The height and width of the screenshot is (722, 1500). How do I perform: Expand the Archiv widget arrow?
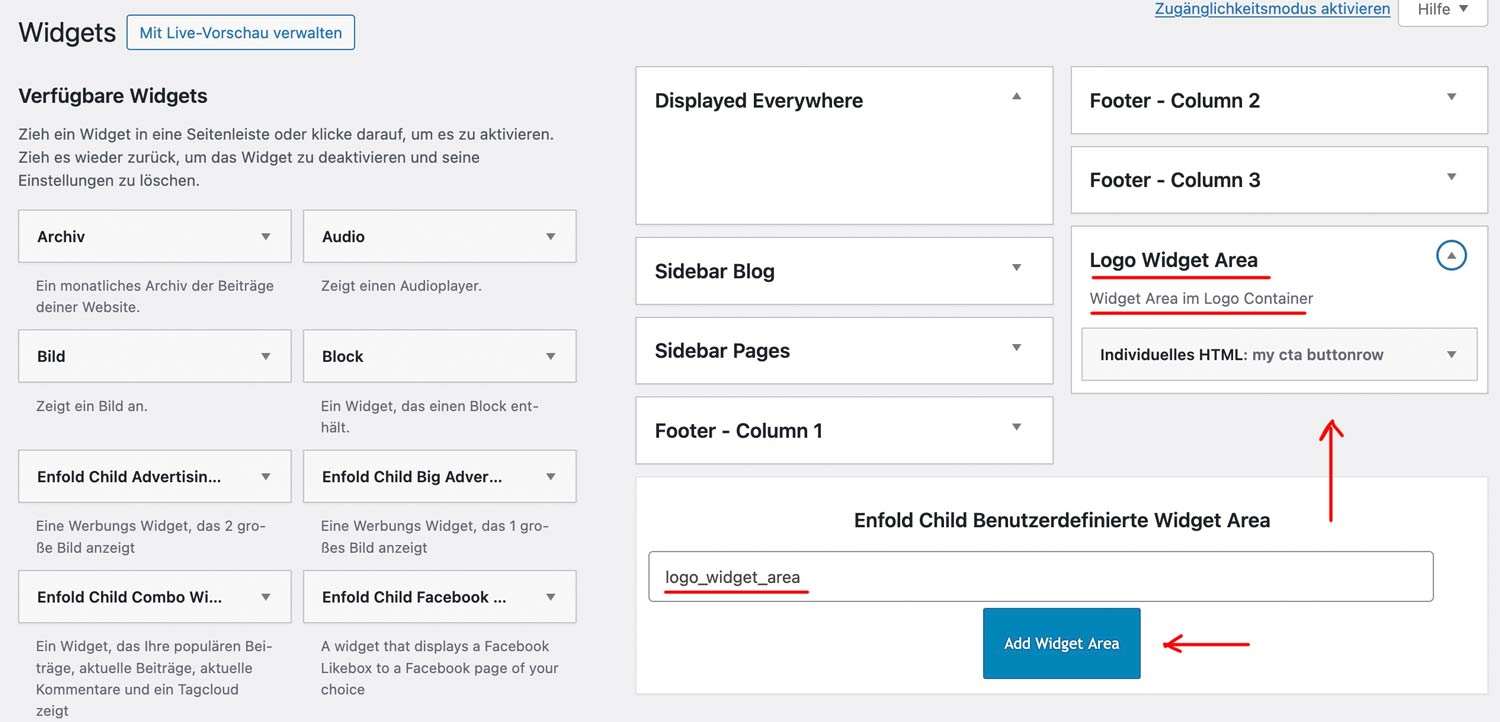click(x=266, y=237)
